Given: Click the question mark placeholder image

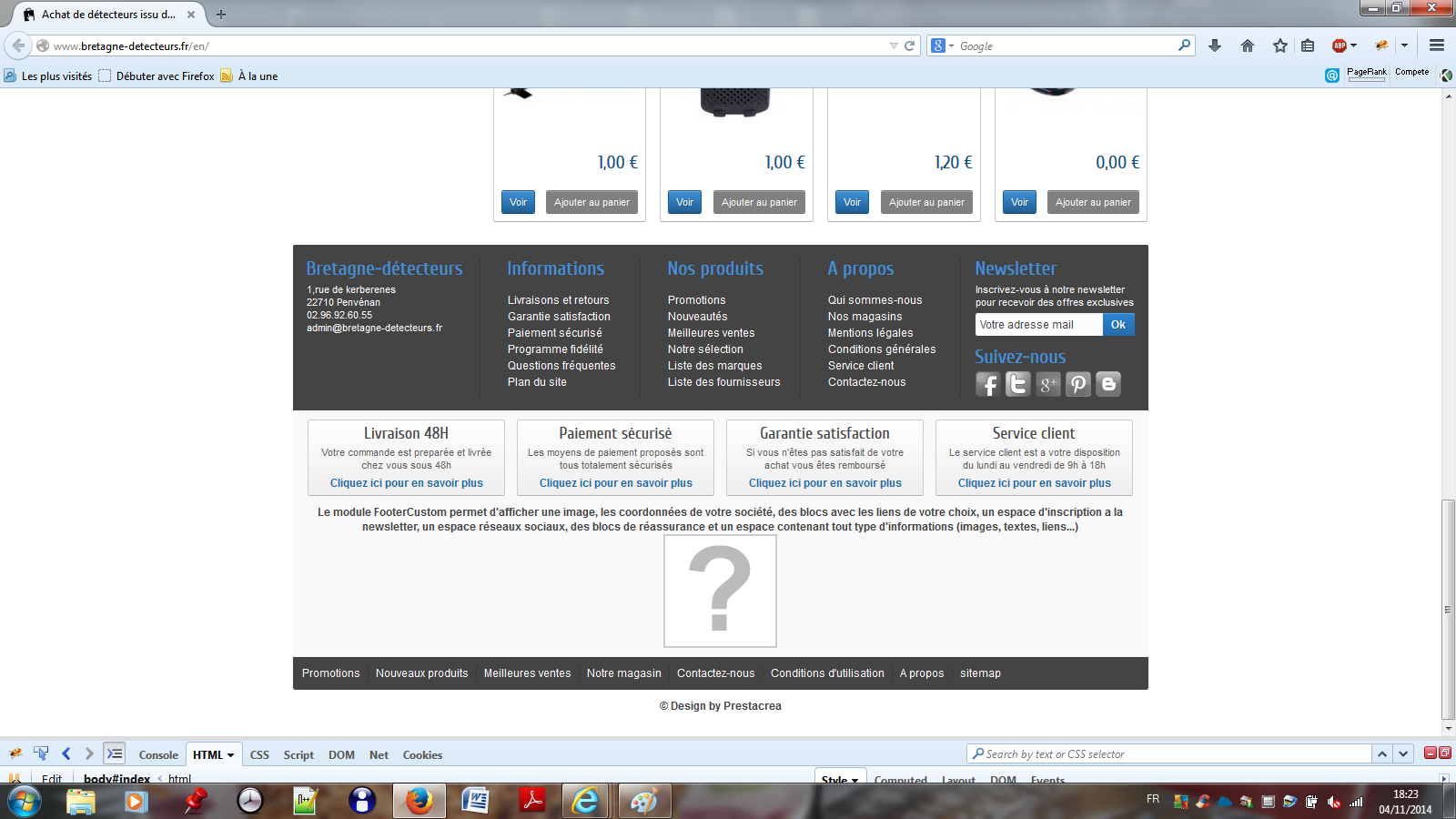Looking at the screenshot, I should (x=720, y=591).
